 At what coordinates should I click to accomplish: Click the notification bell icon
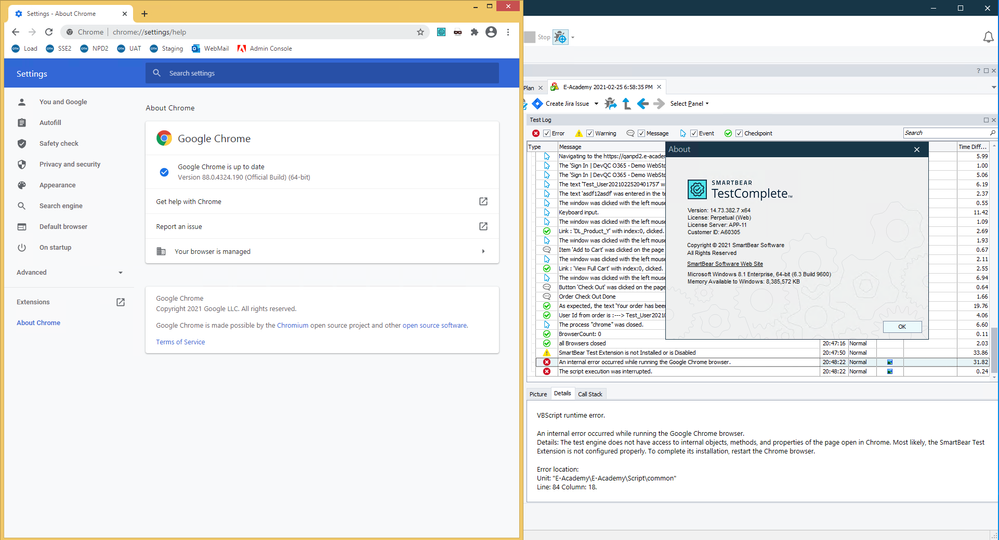[987, 37]
